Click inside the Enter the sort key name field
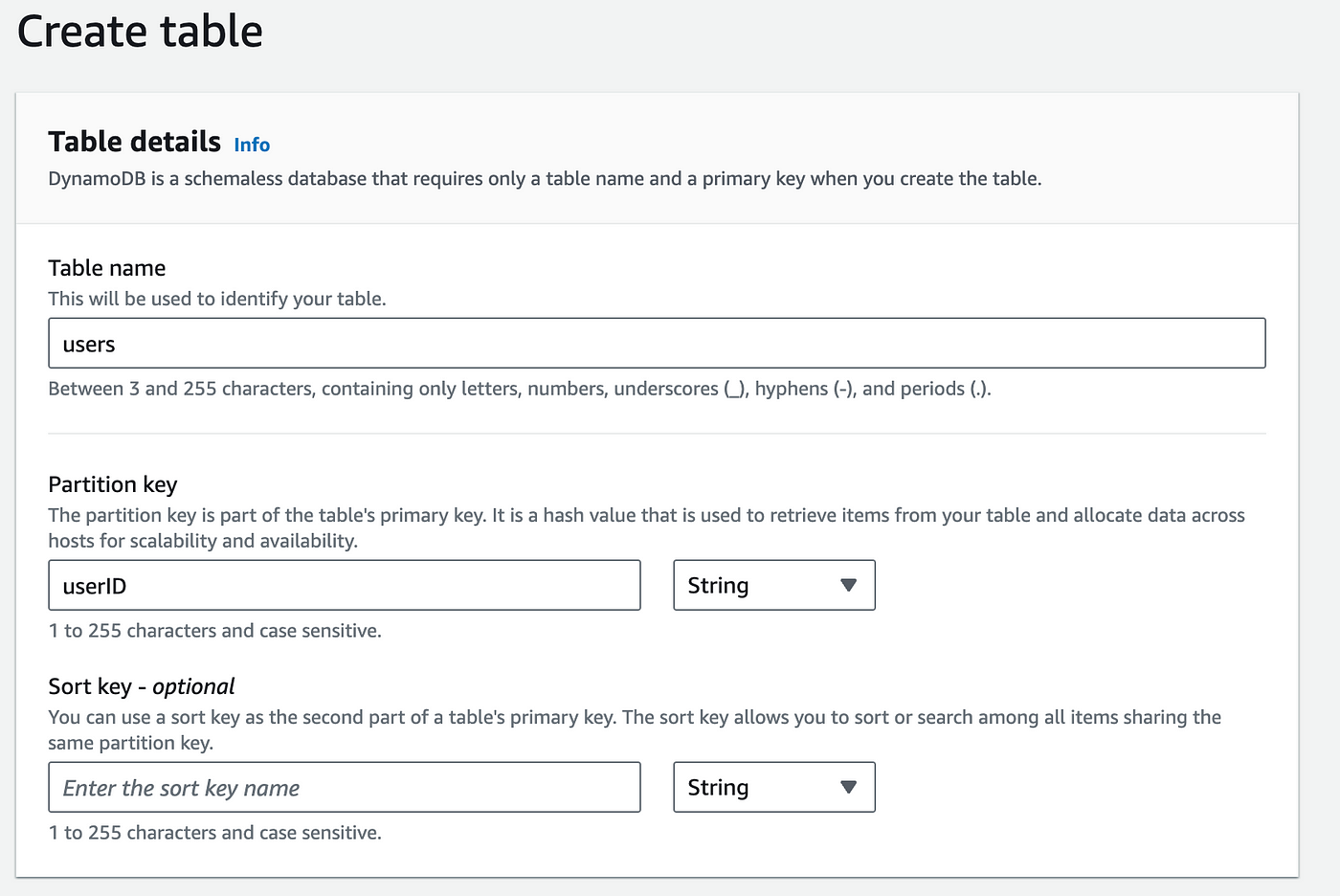 (x=344, y=787)
